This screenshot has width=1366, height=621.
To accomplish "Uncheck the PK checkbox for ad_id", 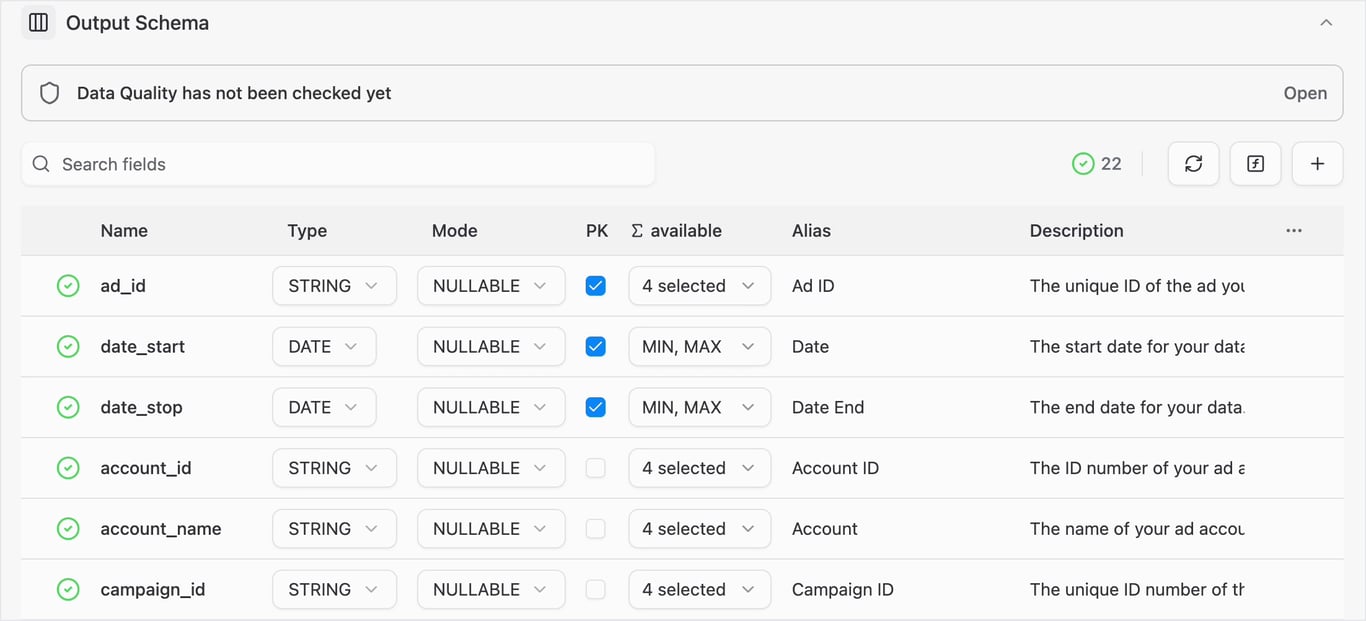I will [595, 286].
